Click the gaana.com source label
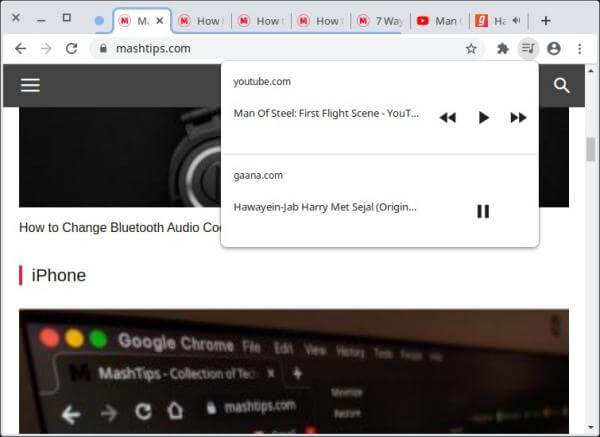The width and height of the screenshot is (600, 437). [258, 175]
